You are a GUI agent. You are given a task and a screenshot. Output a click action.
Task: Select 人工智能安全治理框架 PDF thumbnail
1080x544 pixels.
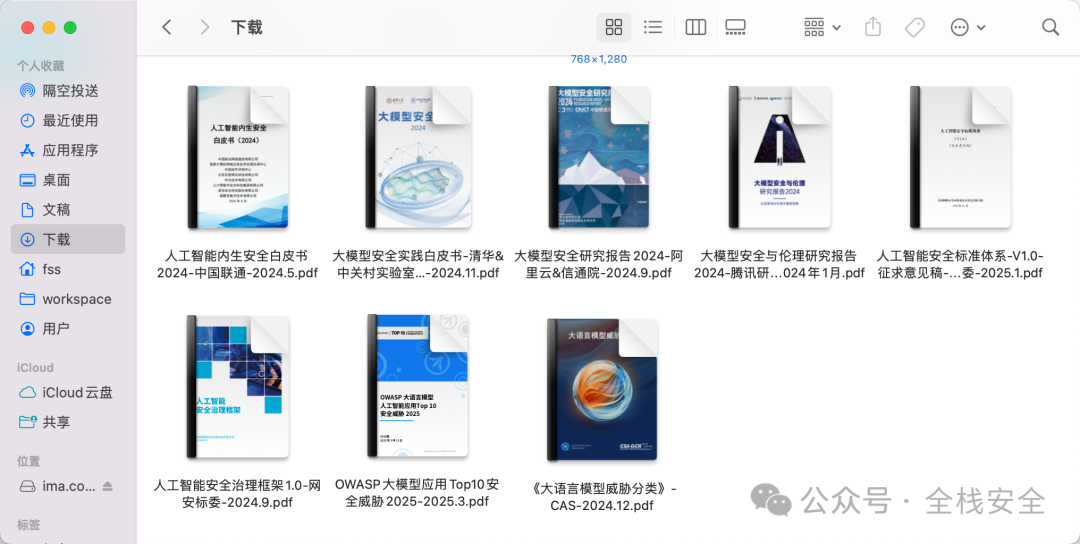(x=238, y=387)
